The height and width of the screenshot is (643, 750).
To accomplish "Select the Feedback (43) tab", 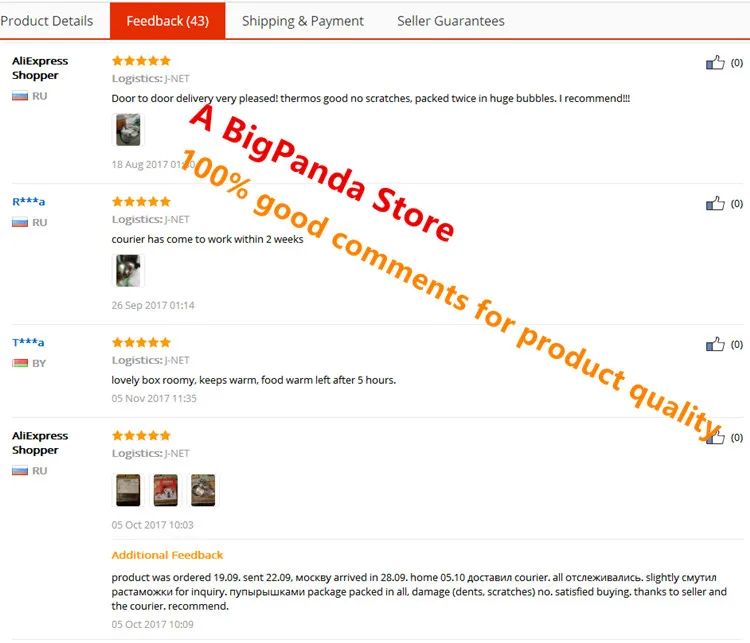I will click(167, 21).
